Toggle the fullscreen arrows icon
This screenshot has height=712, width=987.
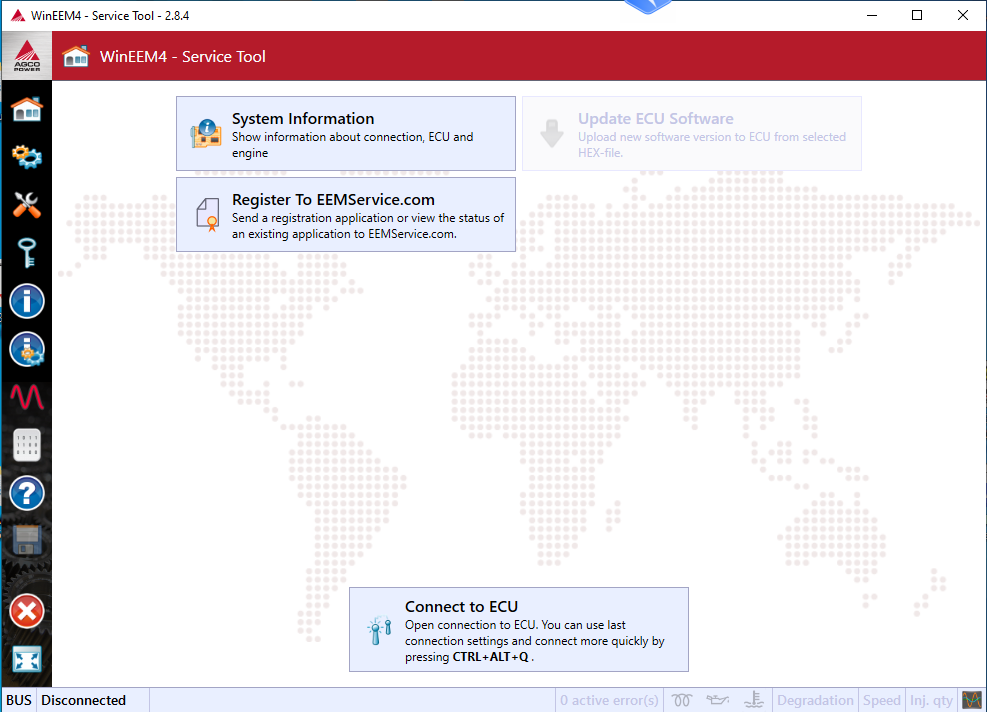(x=26, y=660)
